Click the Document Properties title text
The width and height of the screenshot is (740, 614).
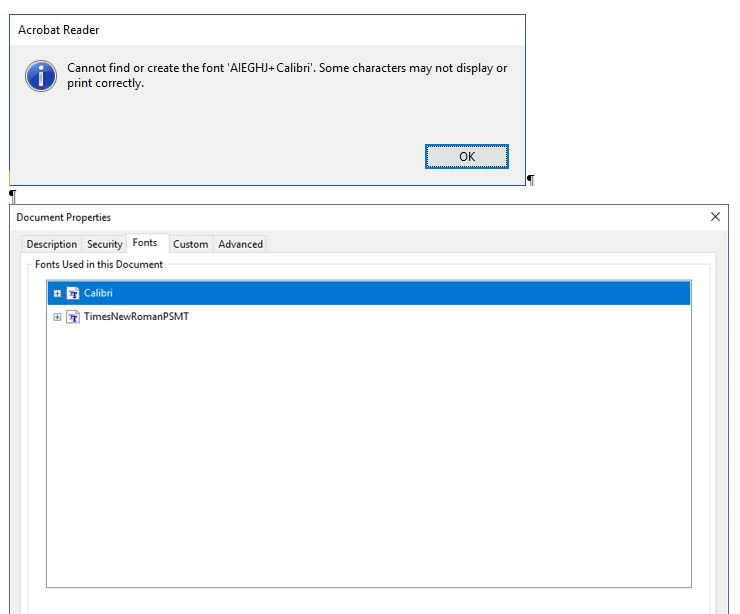click(64, 217)
